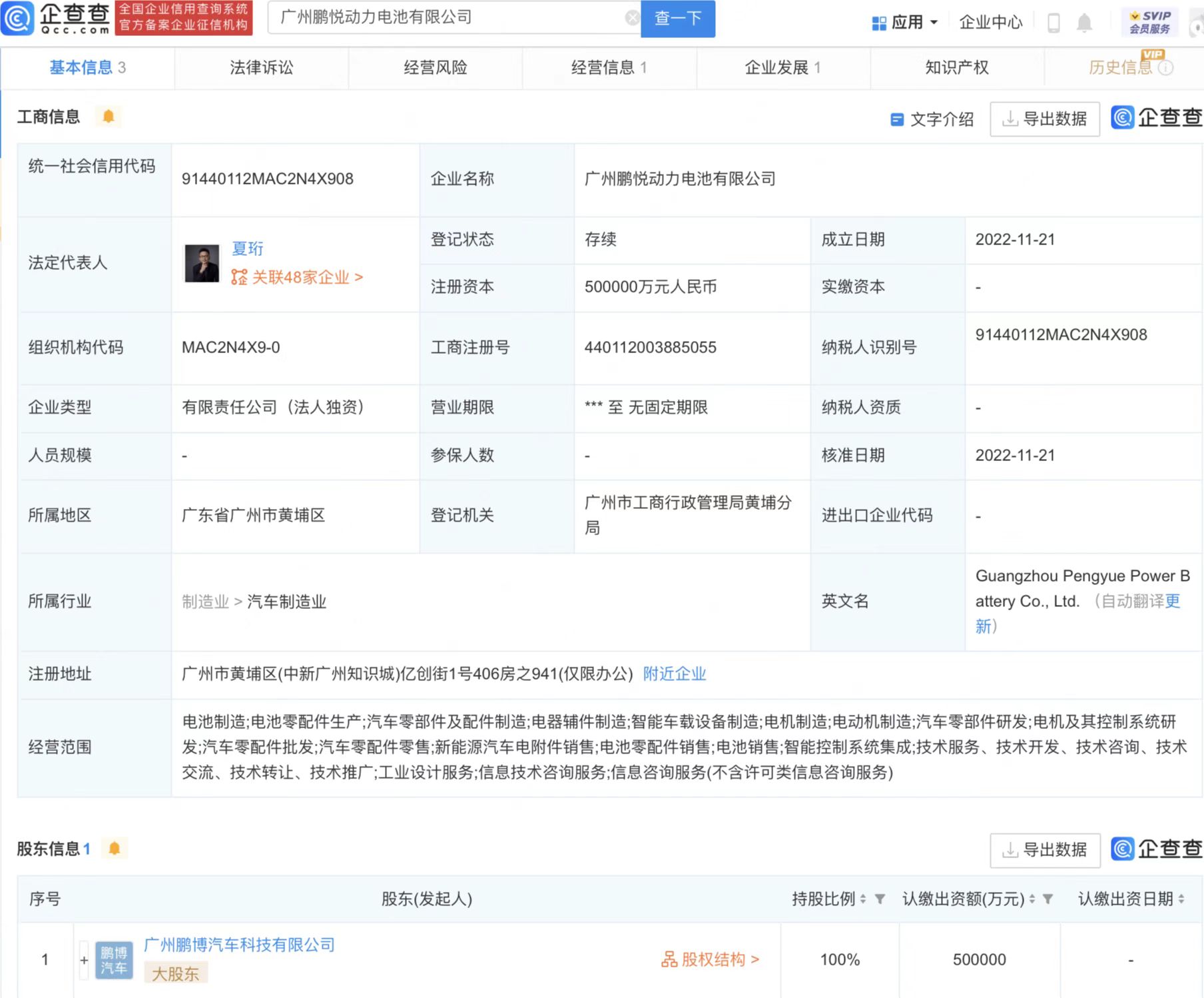This screenshot has height=998, width=1204.
Task: Clear the company search input with the x
Action: (631, 18)
